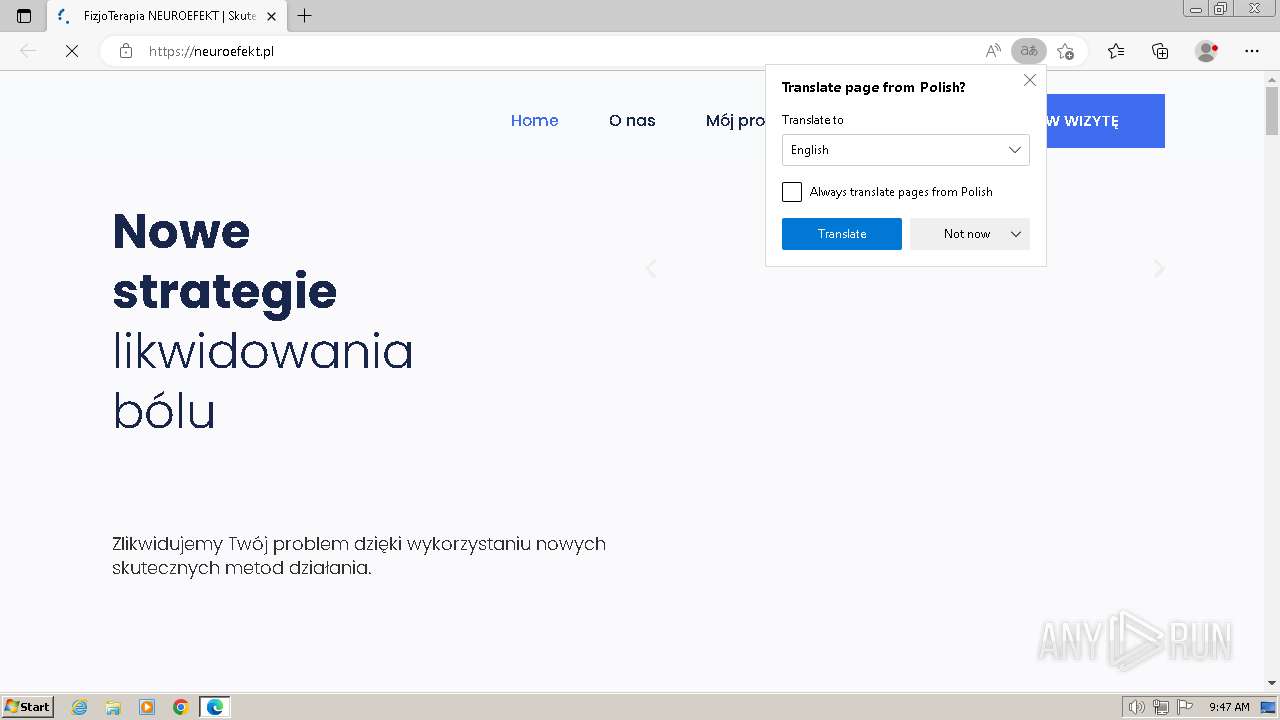Click the blue WIZYTĘ appointment button
This screenshot has width=1280, height=720.
1105,121
